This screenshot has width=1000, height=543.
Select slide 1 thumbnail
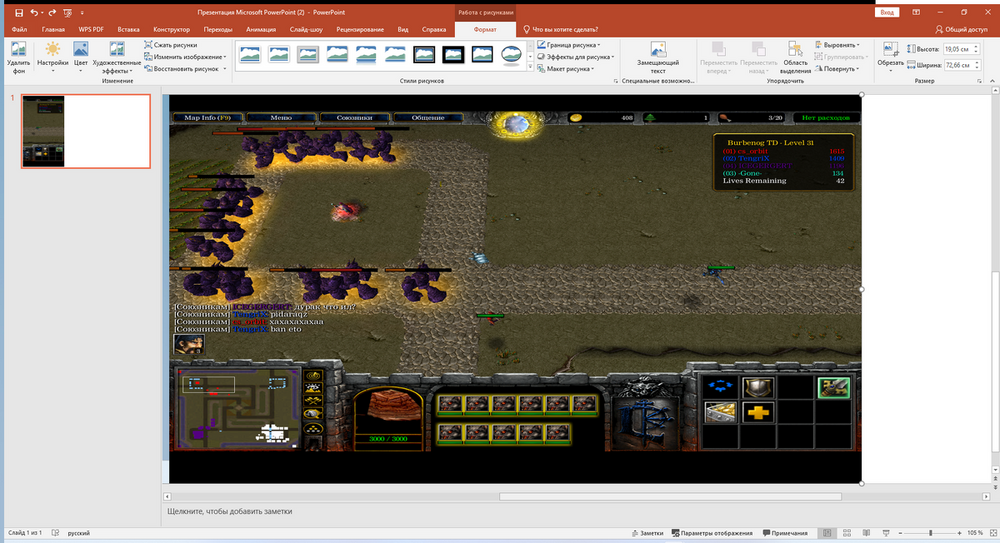pyautogui.click(x=86, y=131)
